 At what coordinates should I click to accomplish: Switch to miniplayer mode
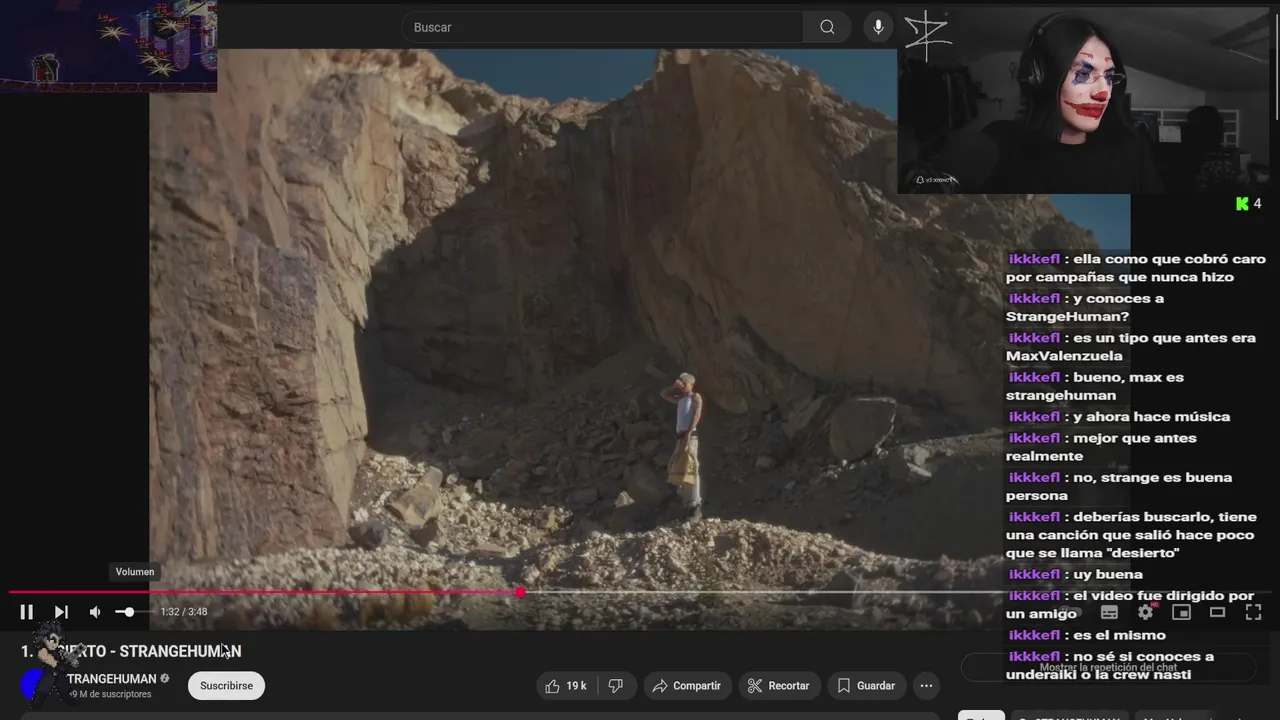click(x=1181, y=612)
